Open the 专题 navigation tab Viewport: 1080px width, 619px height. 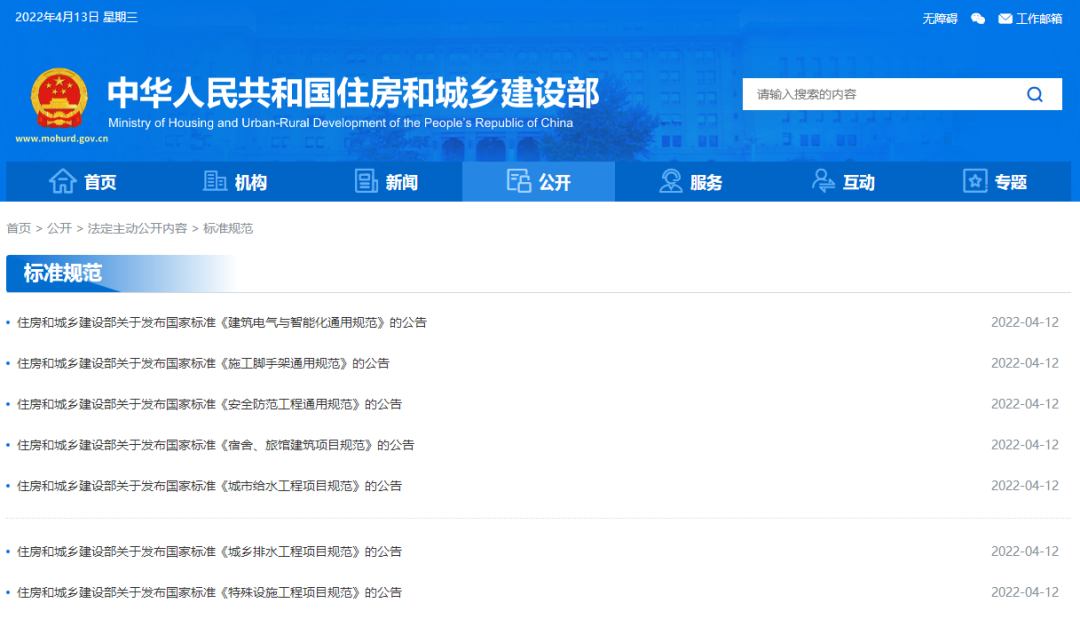(995, 182)
